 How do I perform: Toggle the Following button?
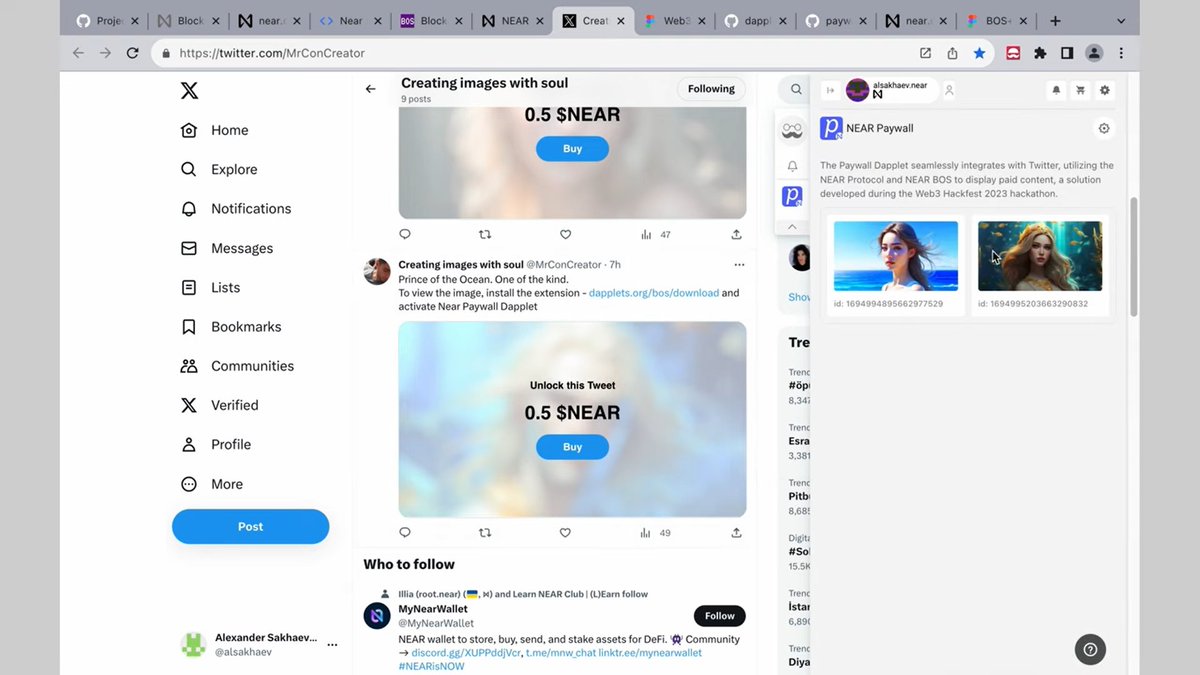coord(711,89)
